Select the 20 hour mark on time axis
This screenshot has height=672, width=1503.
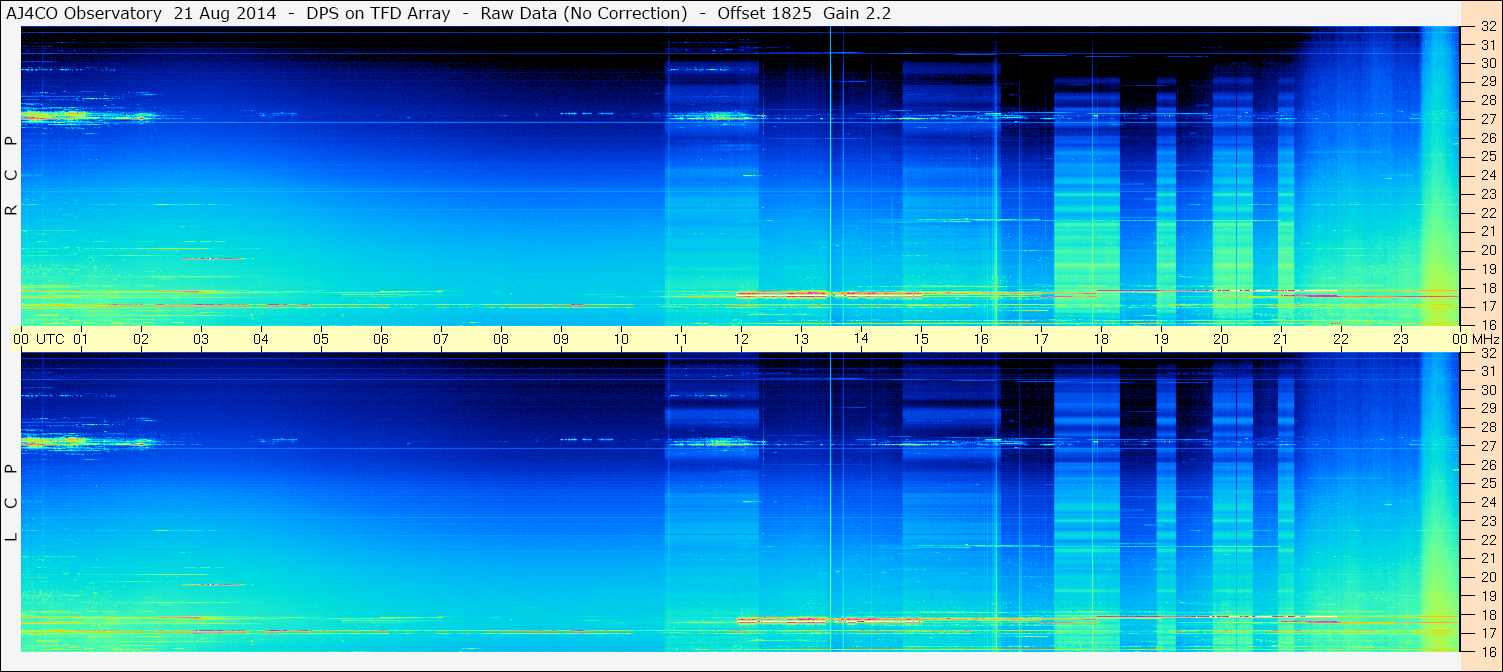1221,340
